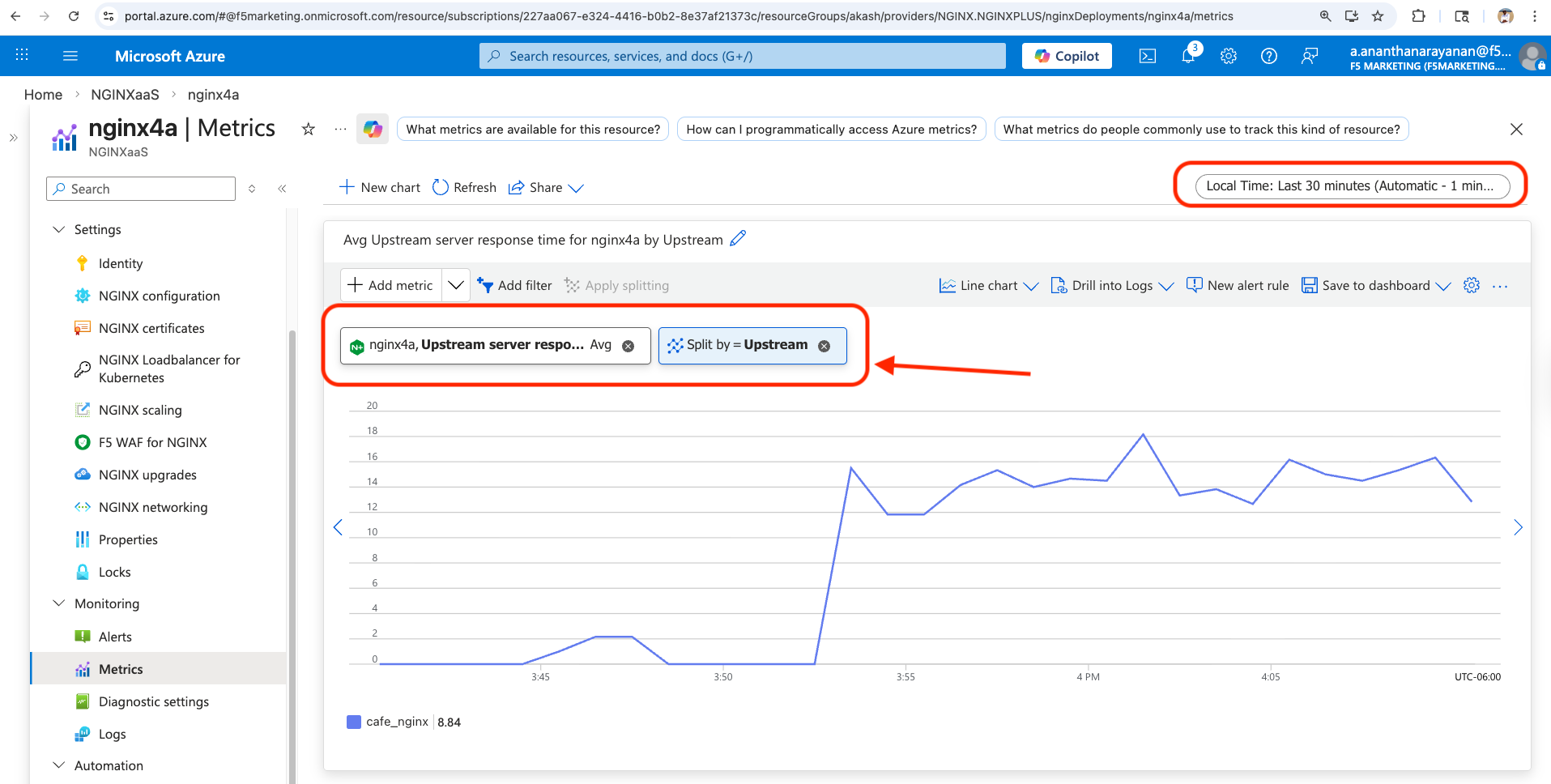Move chart time range forward
Screen dimensions: 1551x784
pos(1518,527)
